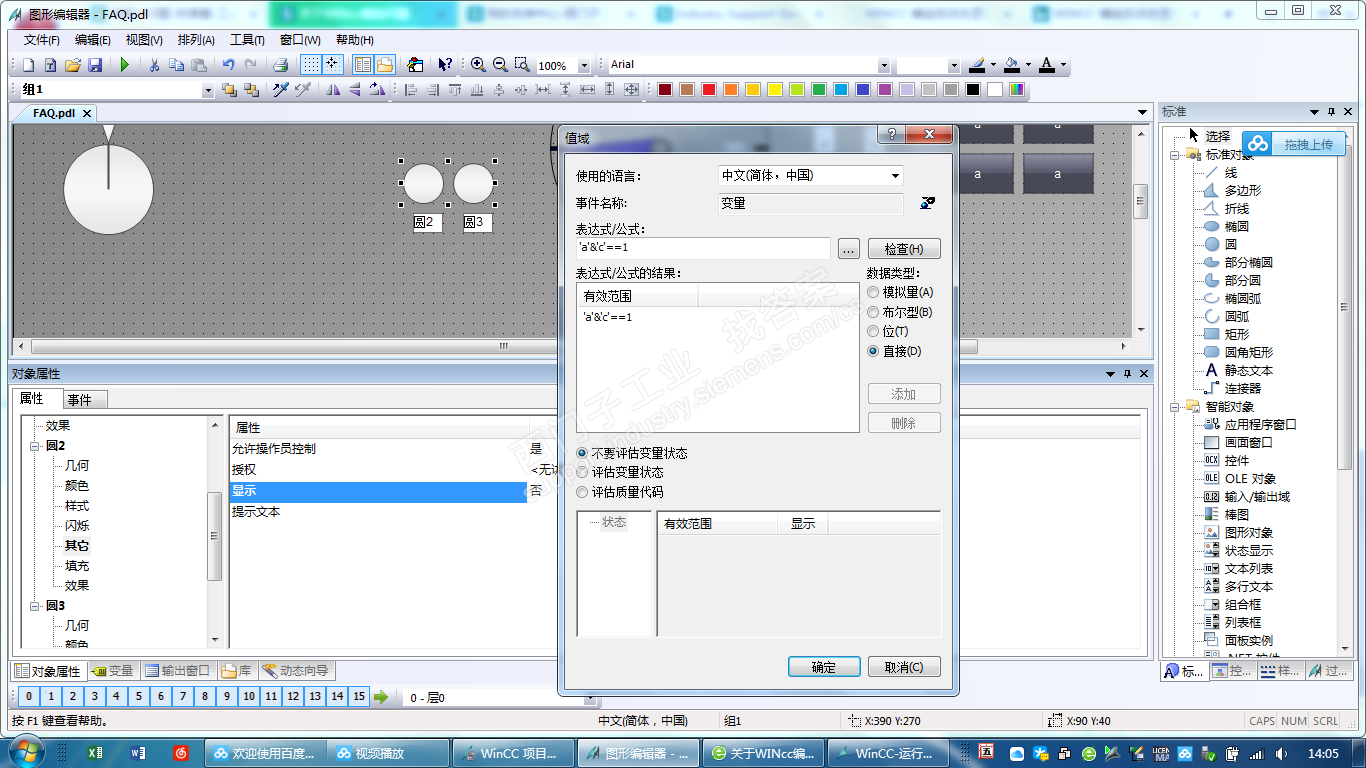Click the tag selection icon beside the event name
This screenshot has width=1366, height=768.
click(x=927, y=203)
